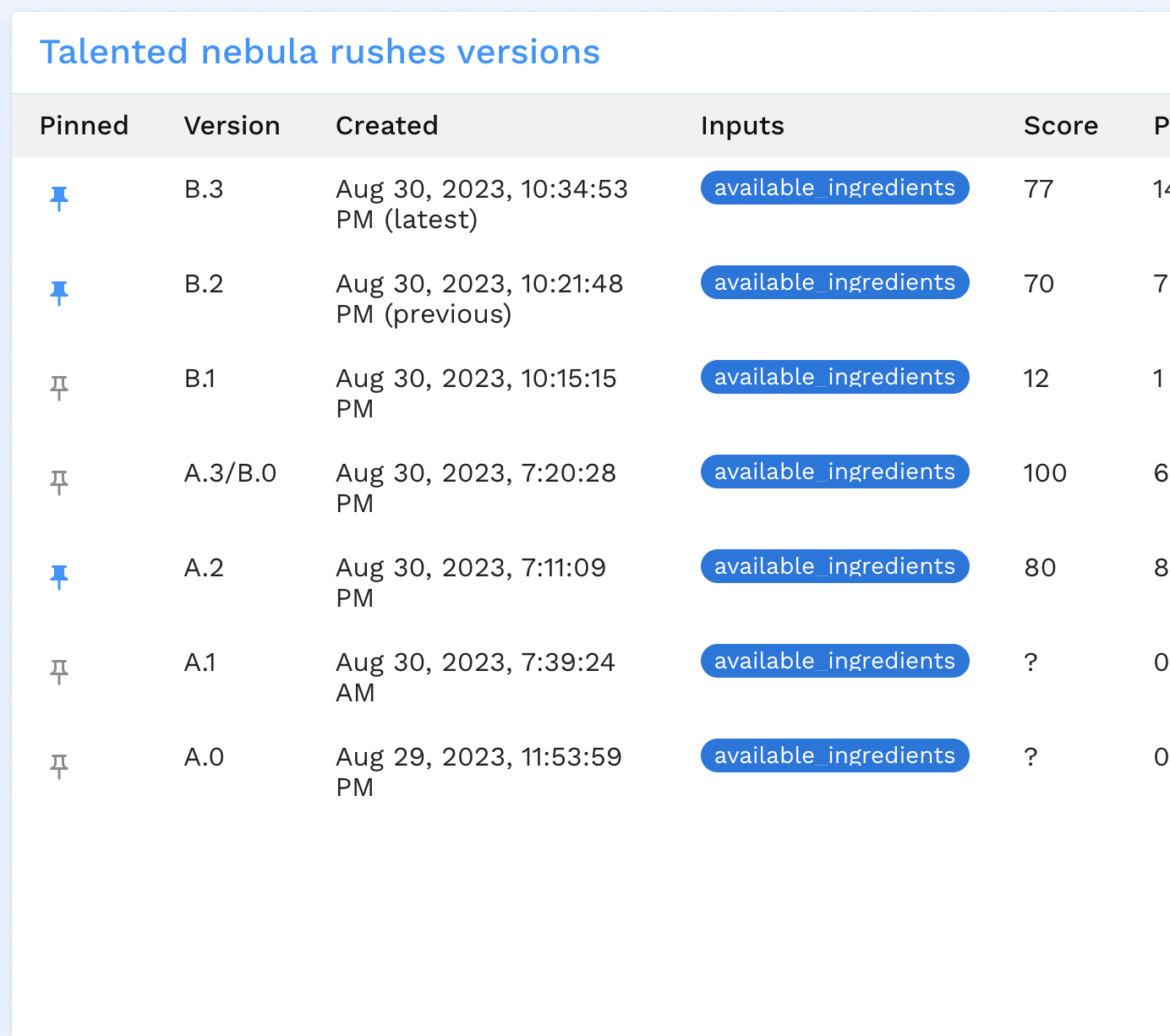
Task: Unpin version B.3
Action: click(x=58, y=199)
